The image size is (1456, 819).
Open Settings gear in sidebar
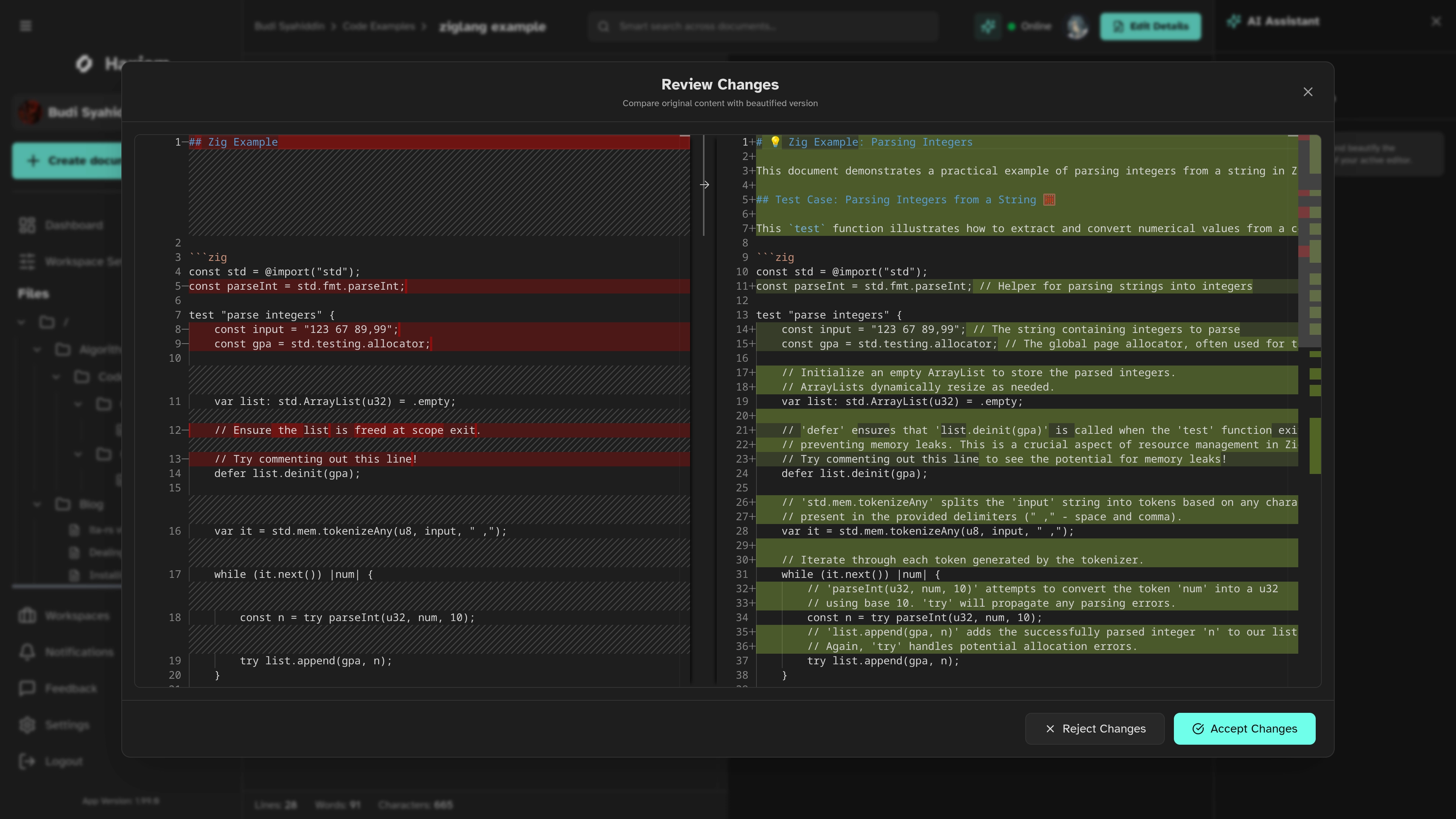tap(27, 725)
